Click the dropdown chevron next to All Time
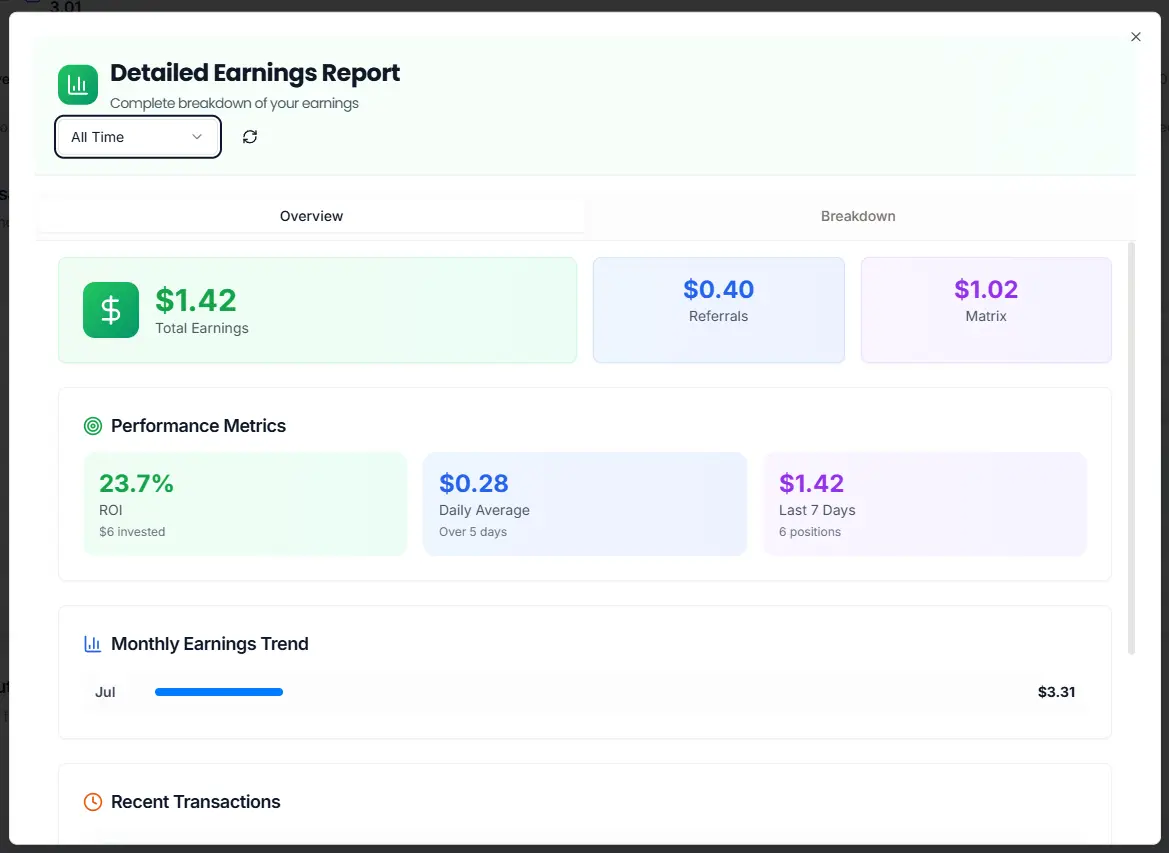Image resolution: width=1169 pixels, height=853 pixels. (197, 136)
